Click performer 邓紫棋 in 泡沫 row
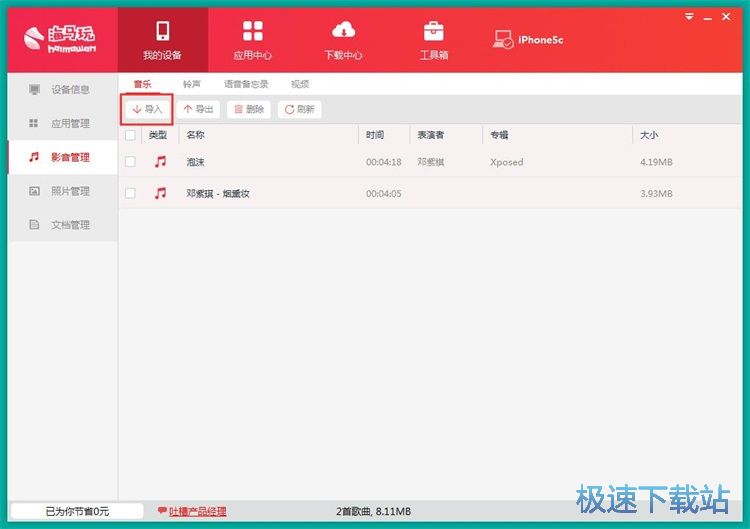 coord(430,162)
